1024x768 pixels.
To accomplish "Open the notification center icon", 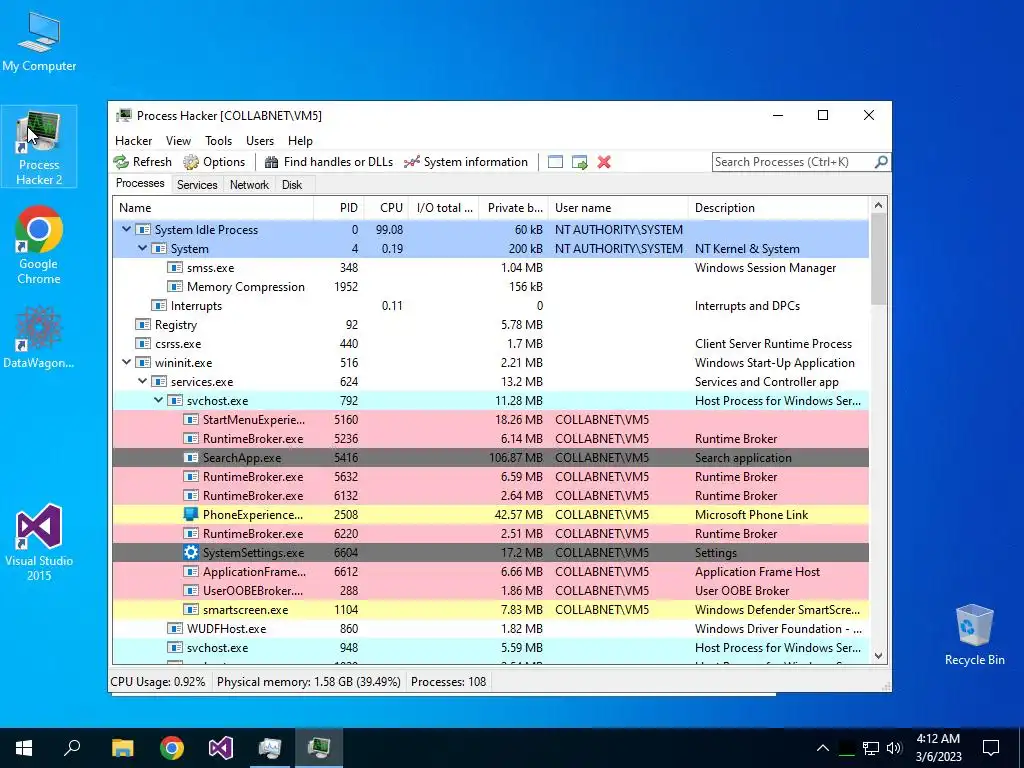I will [991, 748].
